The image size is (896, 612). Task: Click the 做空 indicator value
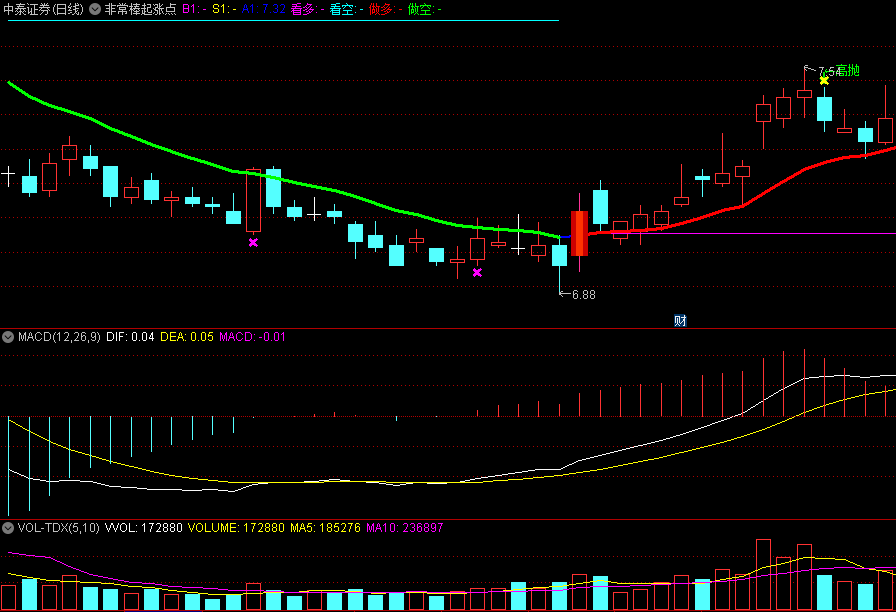tap(425, 9)
